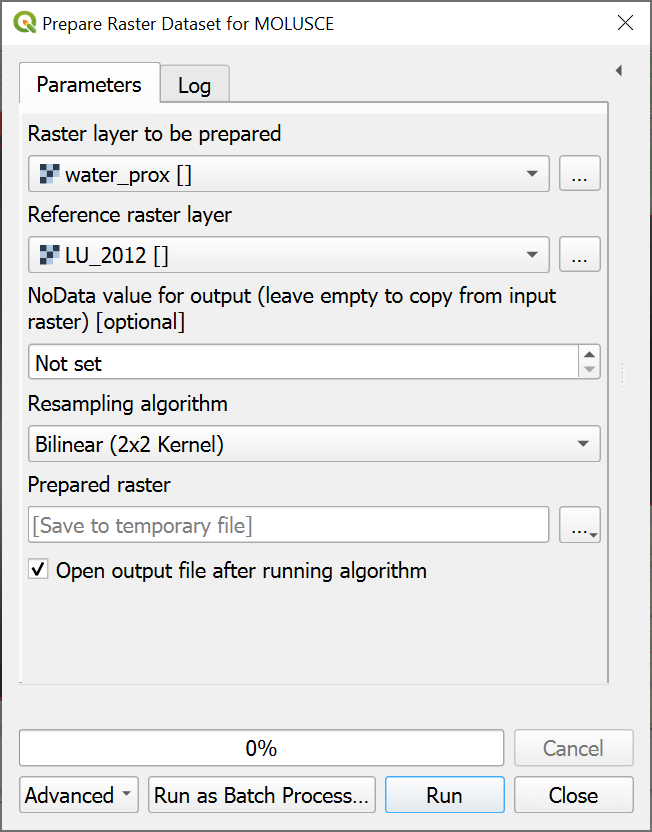Decrease the NoData value with down arrow
This screenshot has height=832, width=652.
(x=589, y=370)
